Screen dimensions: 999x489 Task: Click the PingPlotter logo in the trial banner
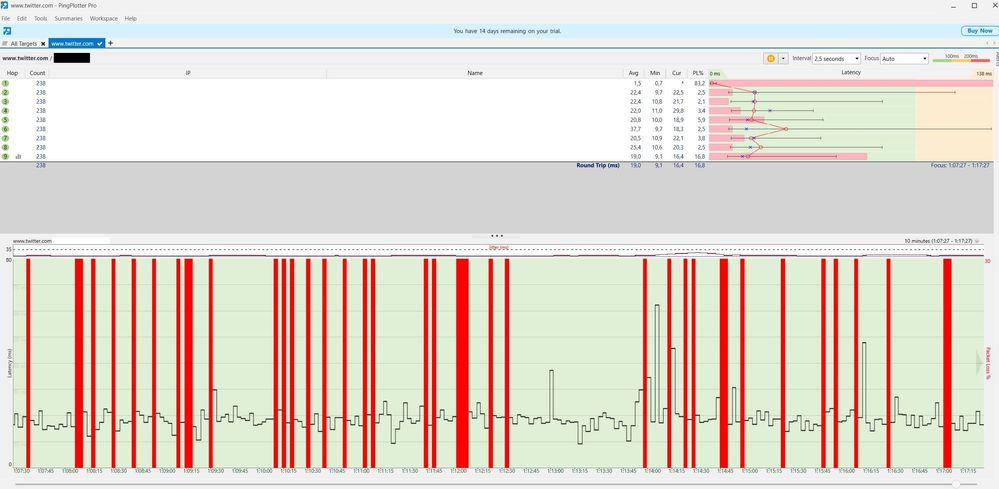7,31
